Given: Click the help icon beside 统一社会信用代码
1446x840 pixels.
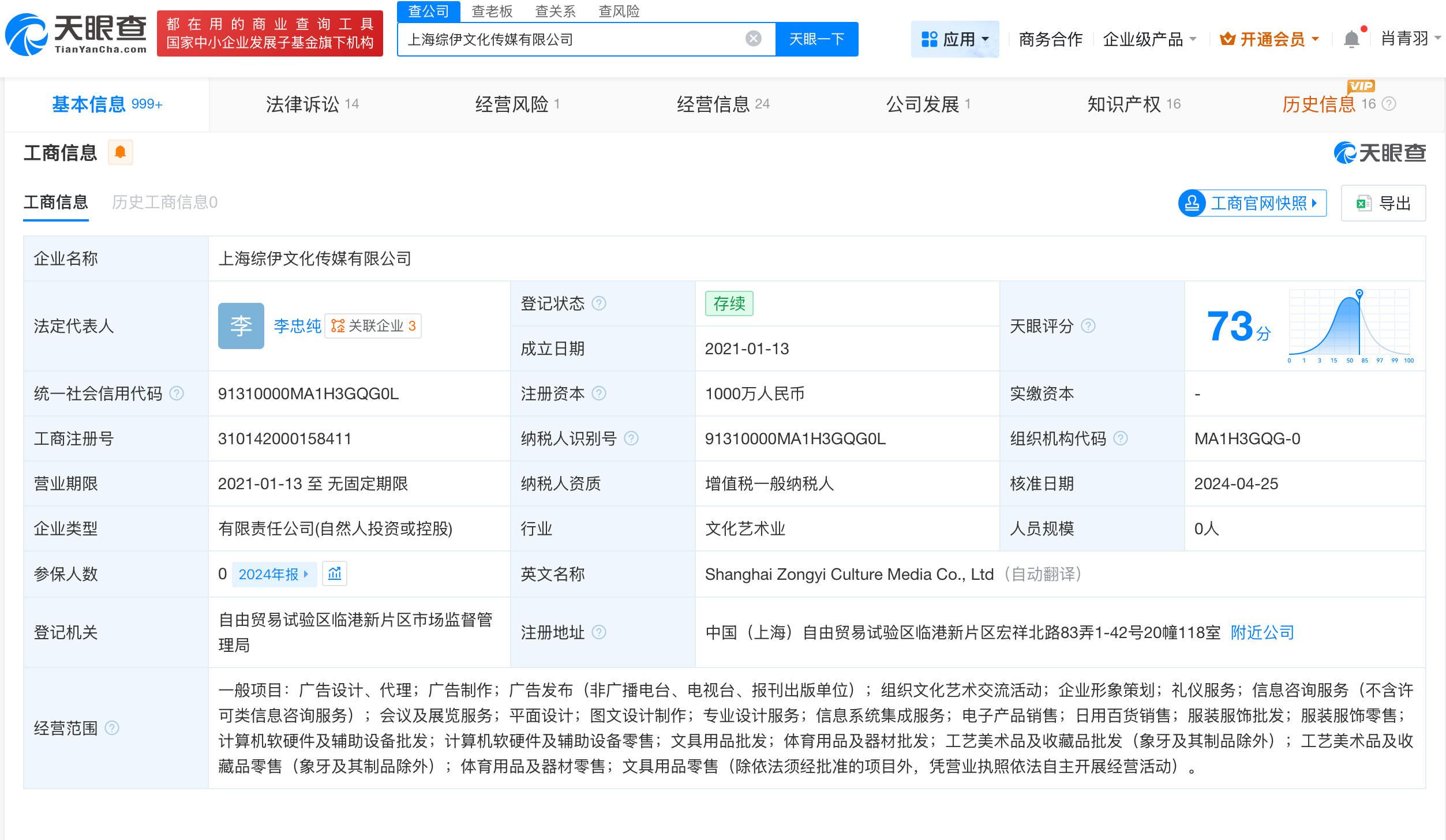Looking at the screenshot, I should click(x=177, y=393).
